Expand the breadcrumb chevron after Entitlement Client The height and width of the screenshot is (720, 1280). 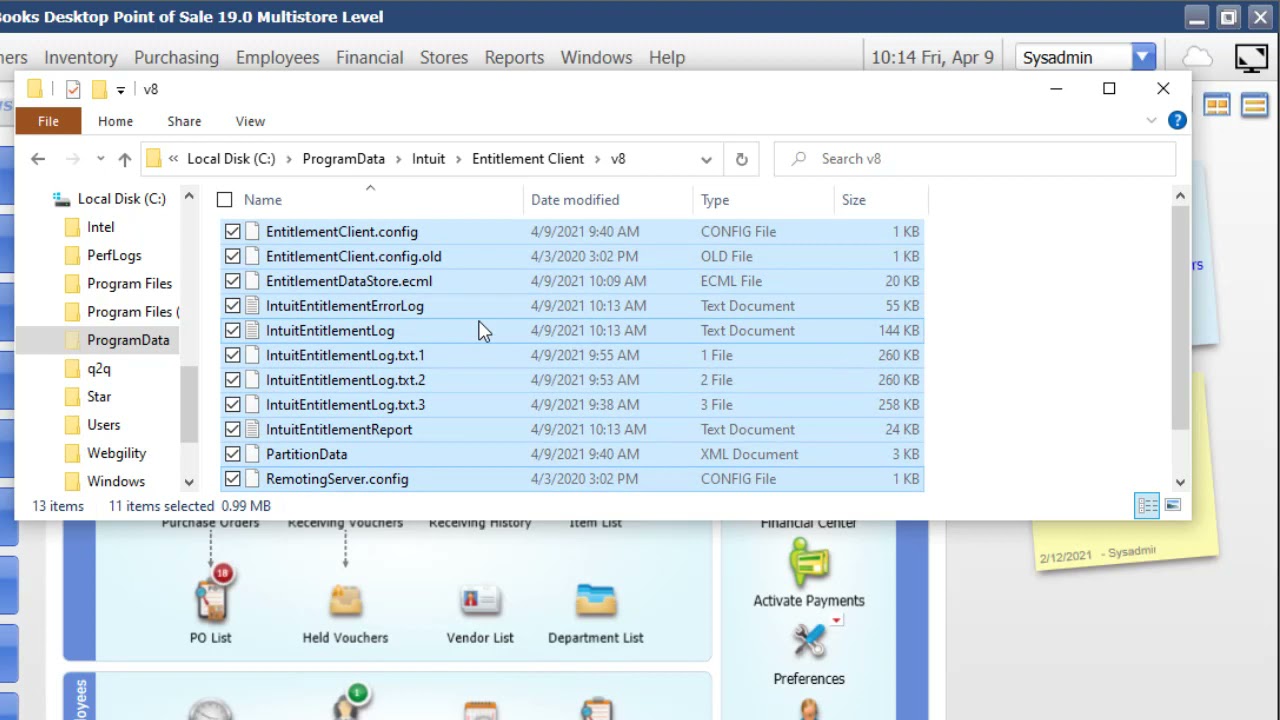coord(597,159)
